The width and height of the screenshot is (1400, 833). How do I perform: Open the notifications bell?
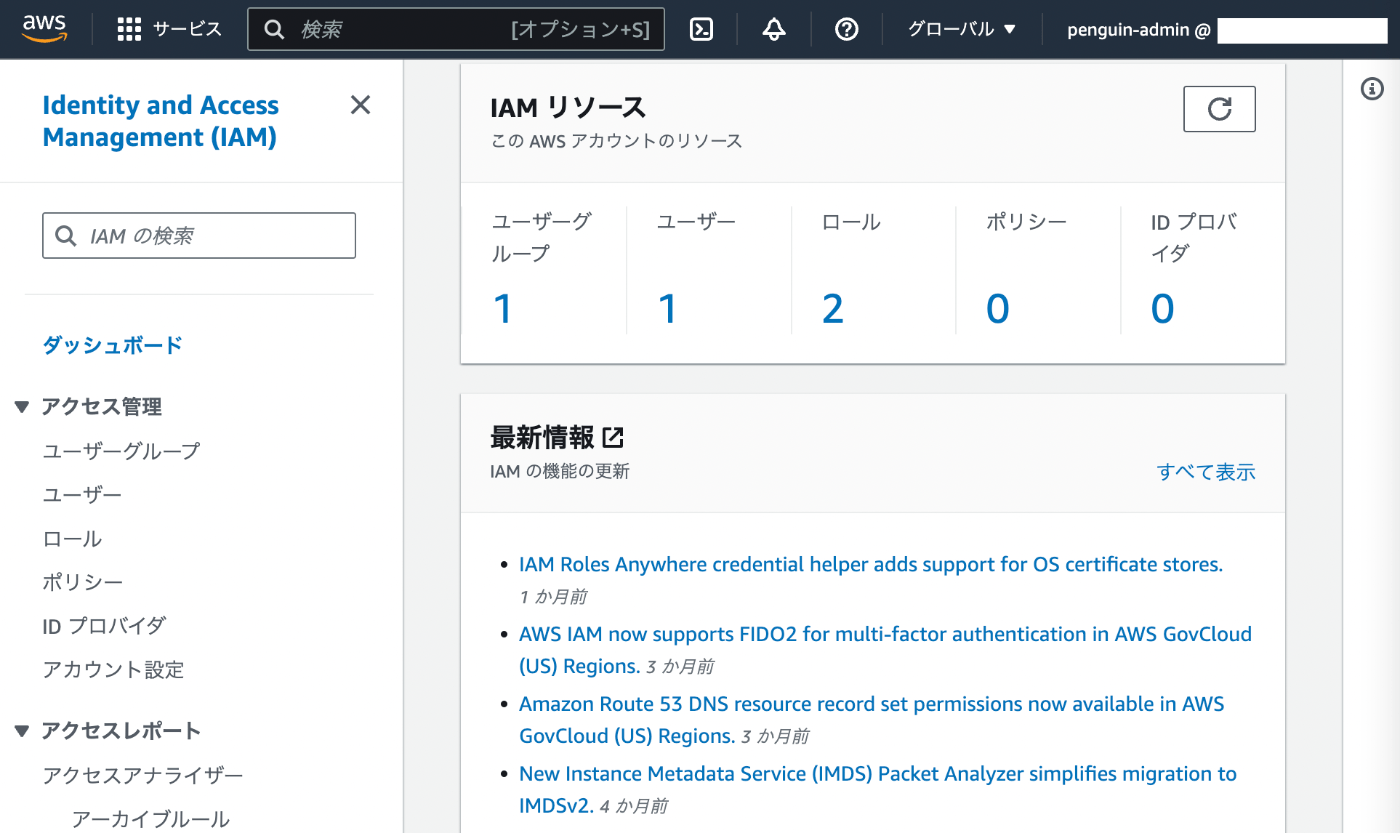(x=774, y=30)
